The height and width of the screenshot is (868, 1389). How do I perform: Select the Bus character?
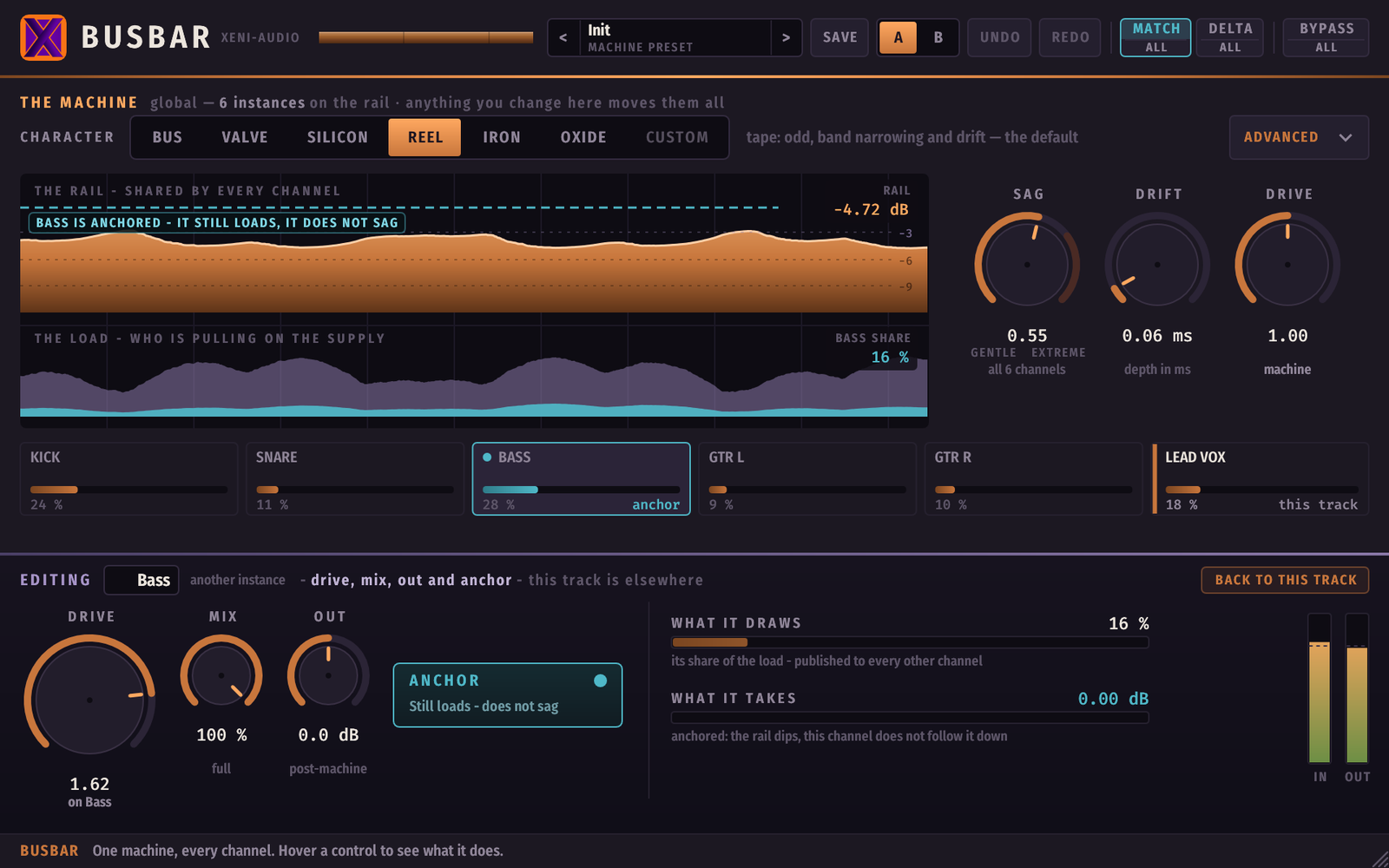(168, 137)
